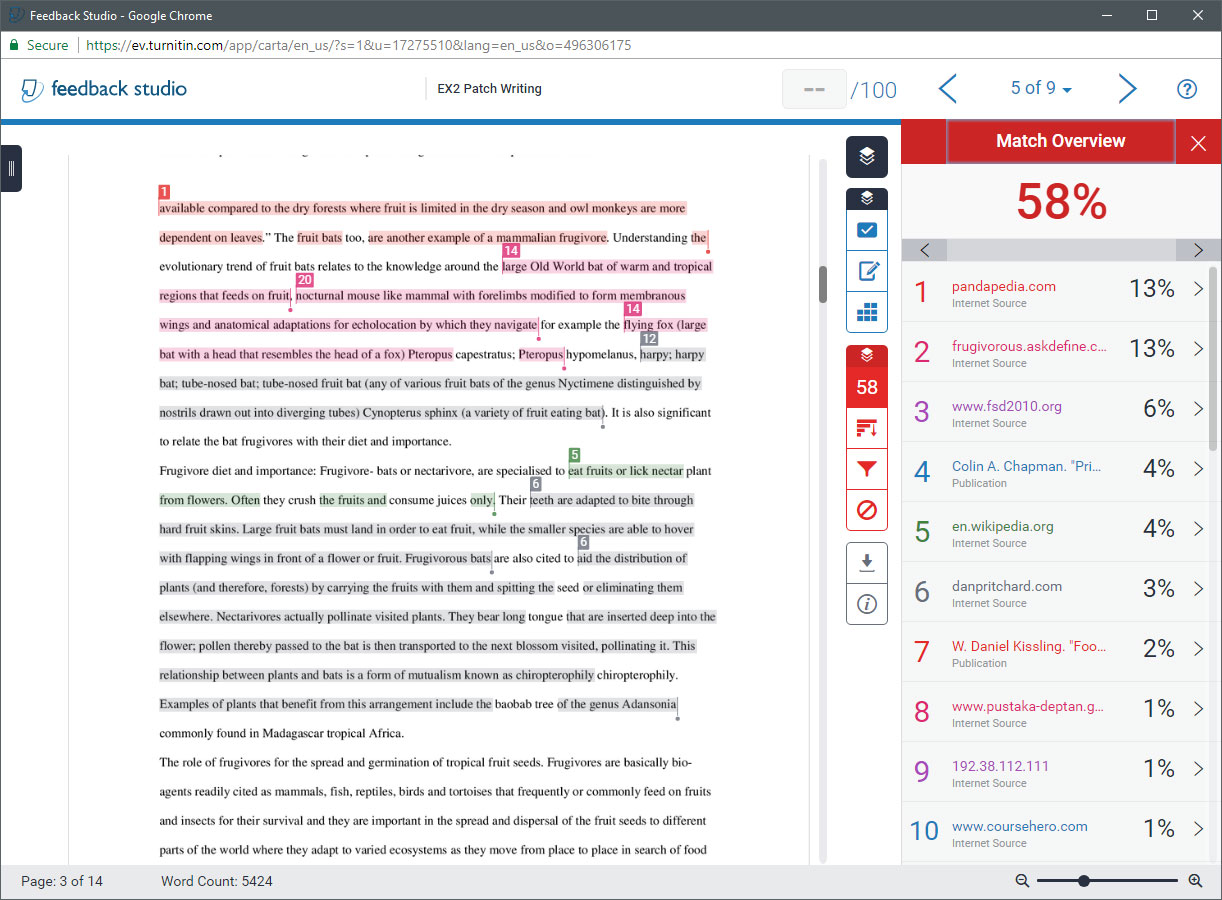Image resolution: width=1222 pixels, height=900 pixels.
Task: Open the left side panel handle
Action: pos(11,168)
